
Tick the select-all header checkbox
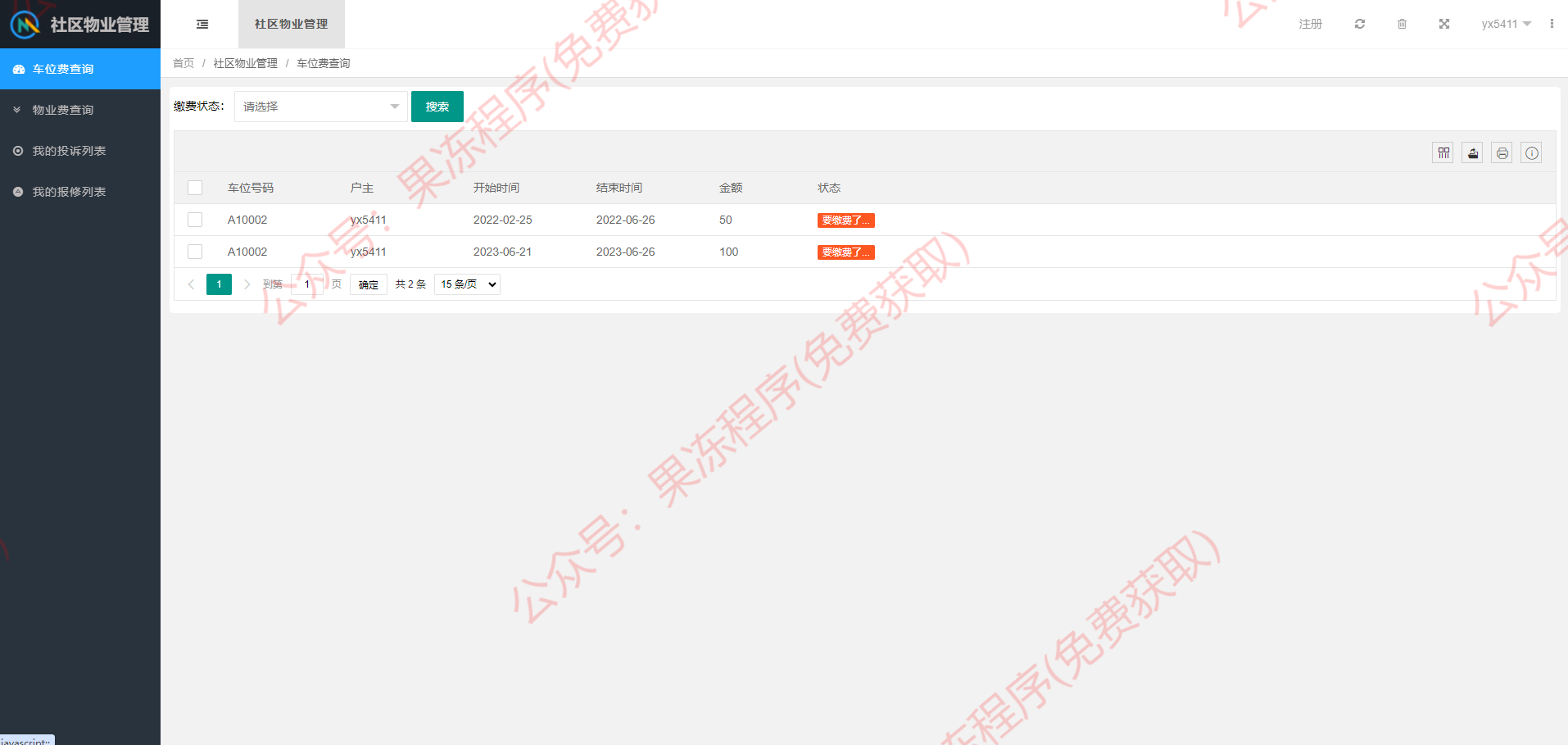click(195, 188)
